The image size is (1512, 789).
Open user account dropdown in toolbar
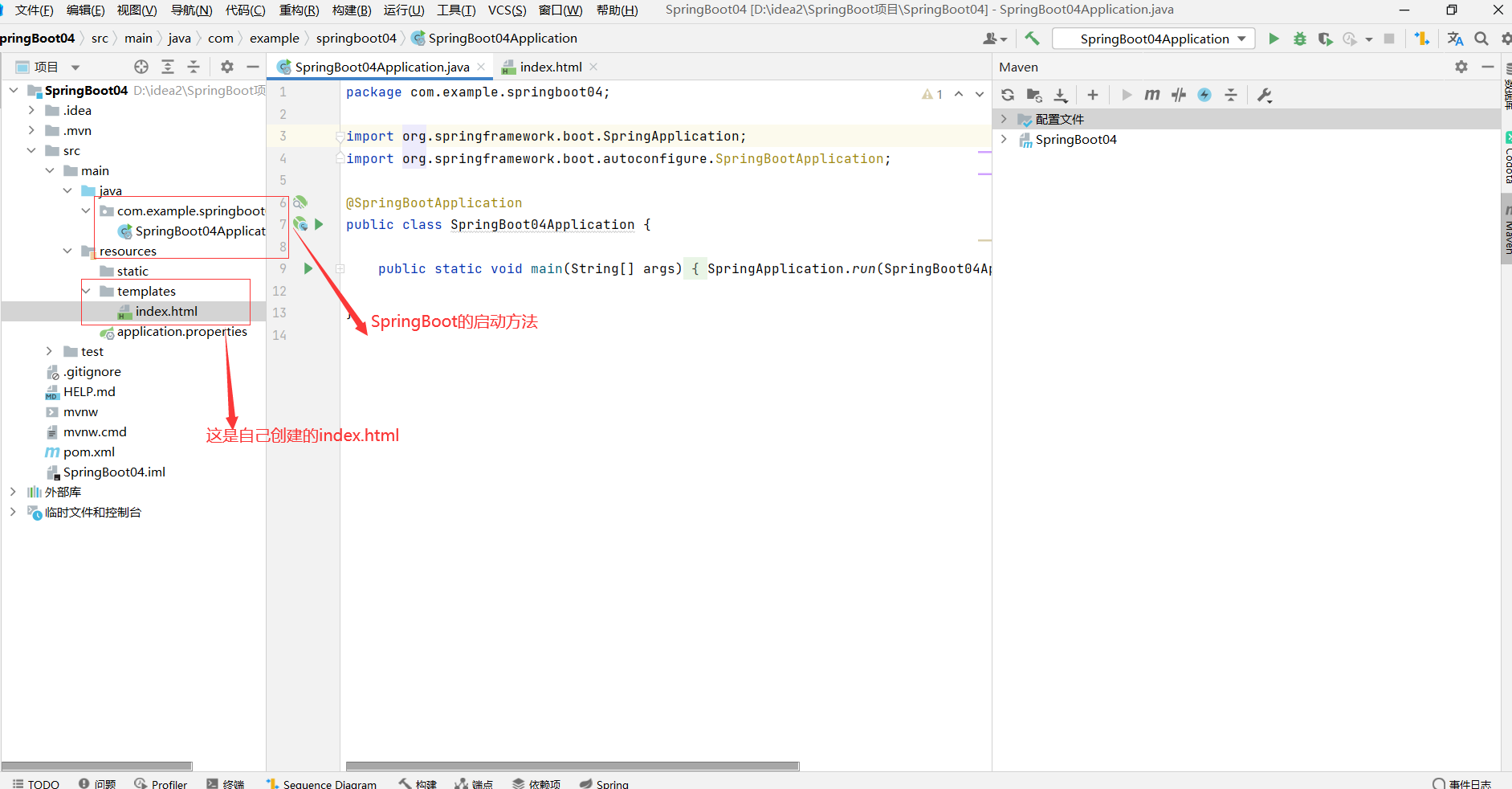click(995, 39)
